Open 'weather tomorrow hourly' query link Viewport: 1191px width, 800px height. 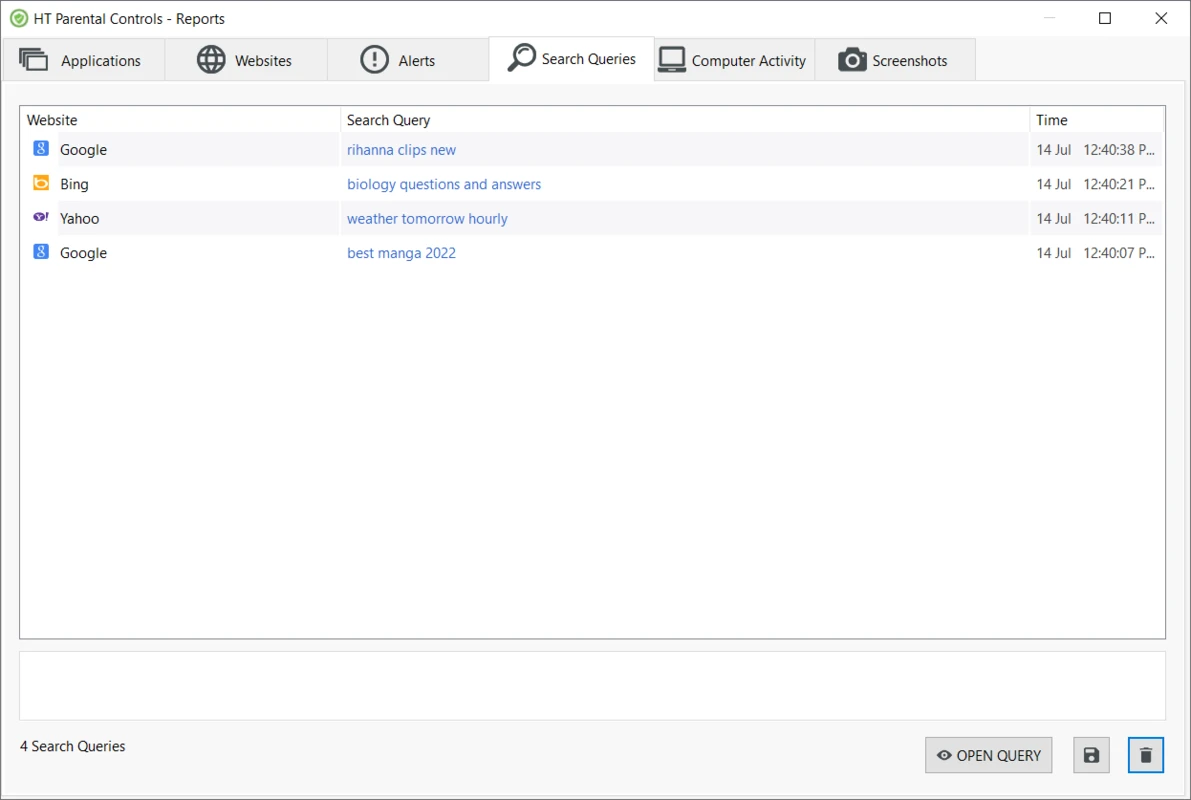tap(427, 219)
